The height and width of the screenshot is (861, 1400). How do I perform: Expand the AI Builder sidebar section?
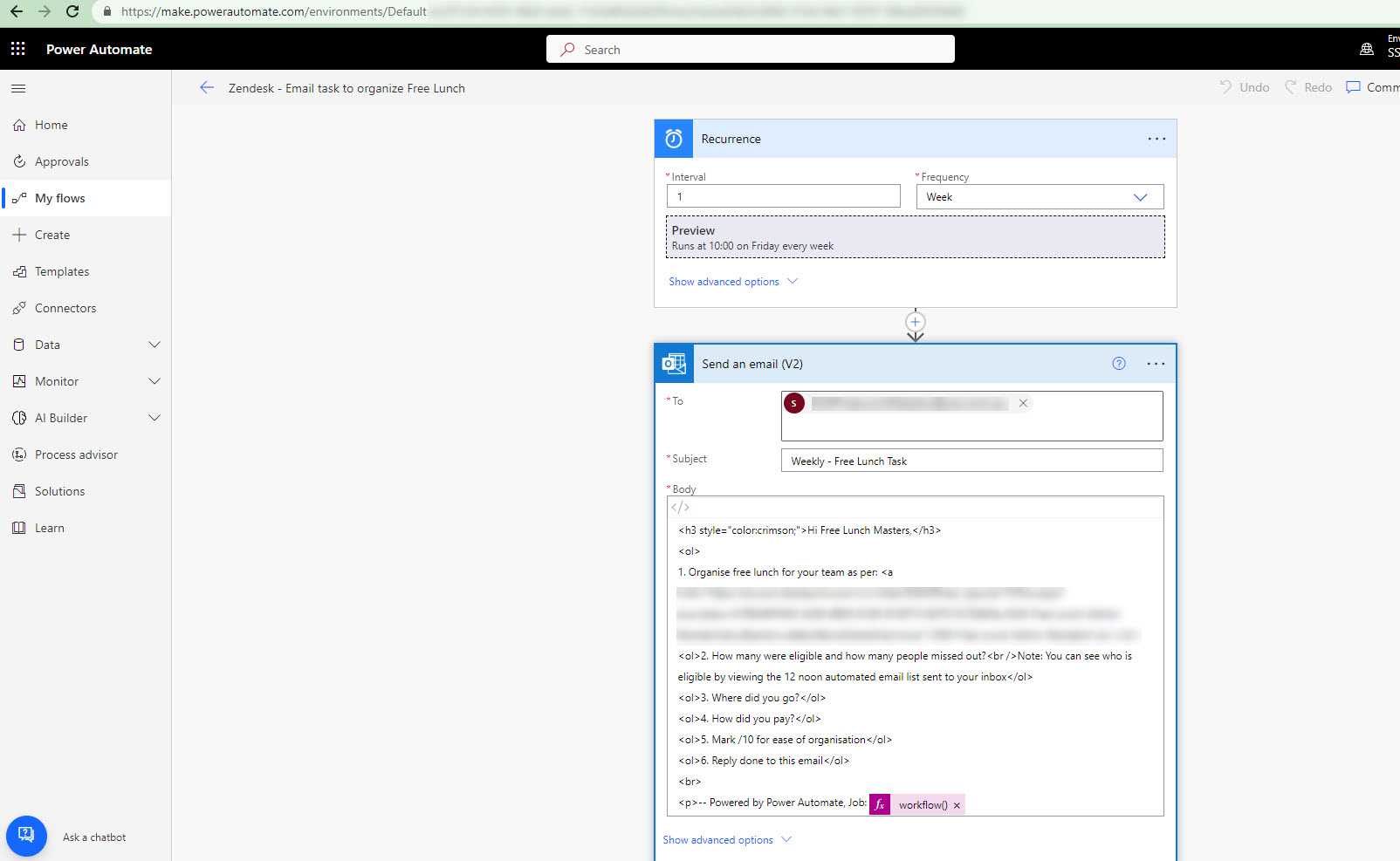(x=154, y=418)
